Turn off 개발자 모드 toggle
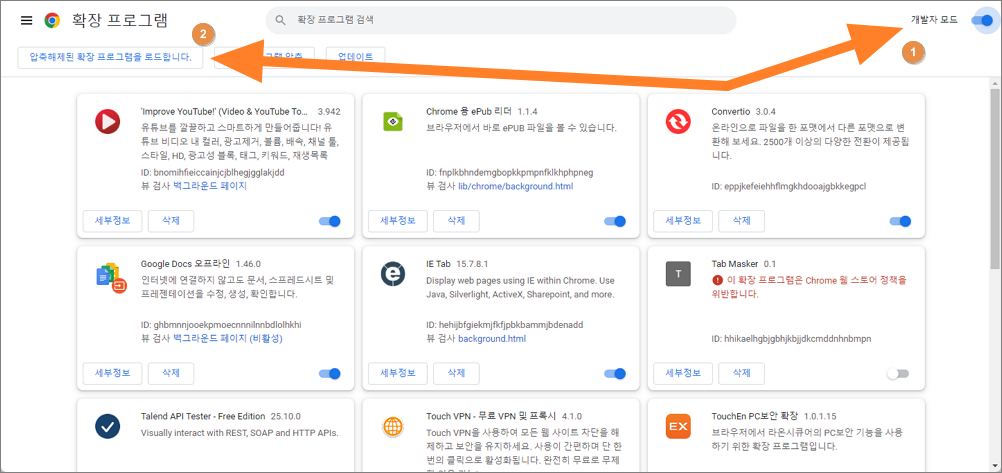This screenshot has height=473, width=1002. click(x=982, y=20)
